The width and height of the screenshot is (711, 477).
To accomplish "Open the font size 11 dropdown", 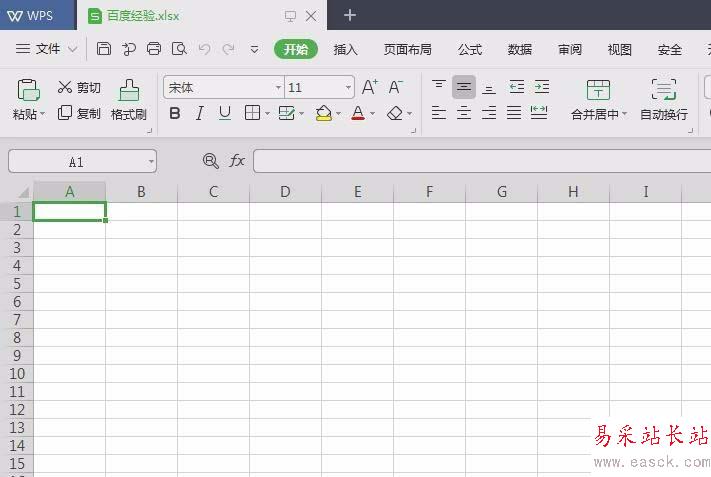I will (348, 87).
